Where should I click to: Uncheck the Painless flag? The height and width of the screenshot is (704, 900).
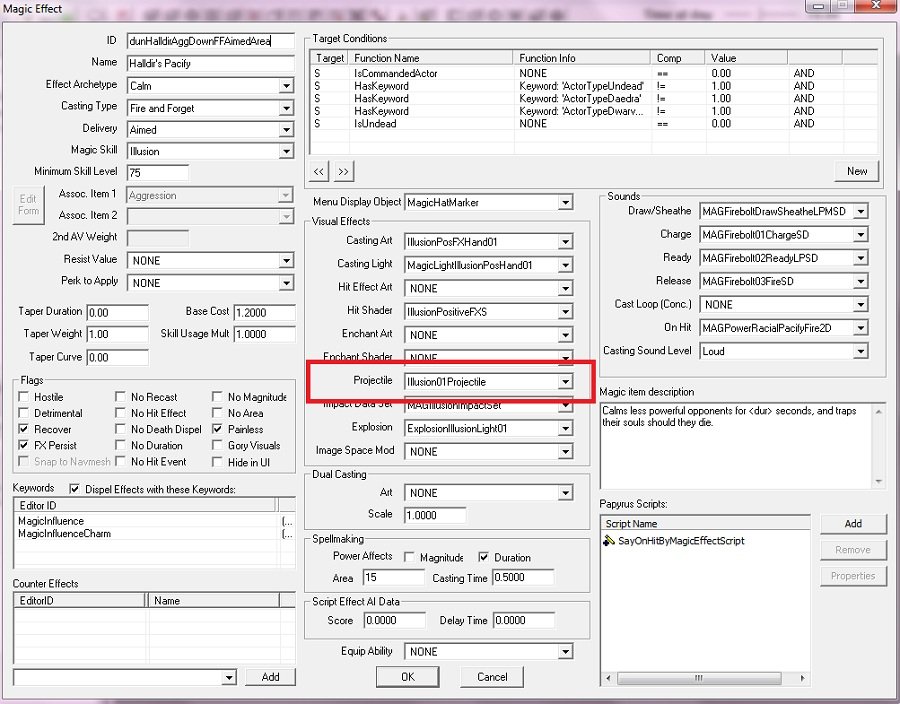click(x=218, y=429)
